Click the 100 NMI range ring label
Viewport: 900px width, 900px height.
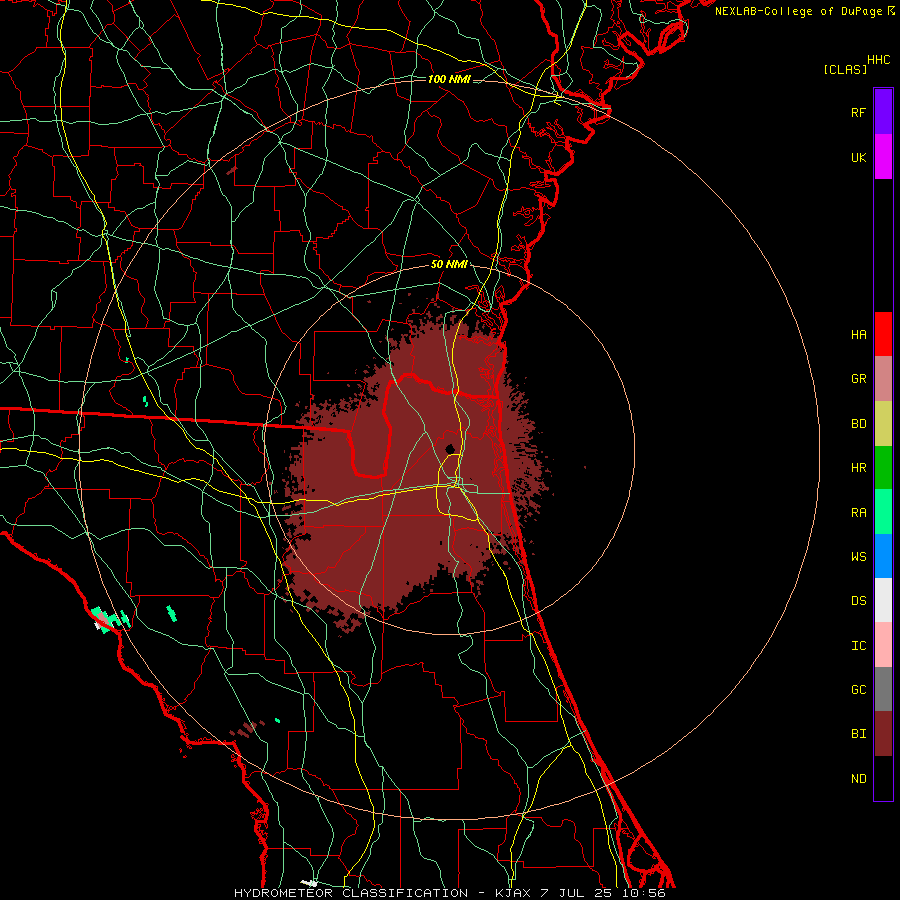point(449,79)
